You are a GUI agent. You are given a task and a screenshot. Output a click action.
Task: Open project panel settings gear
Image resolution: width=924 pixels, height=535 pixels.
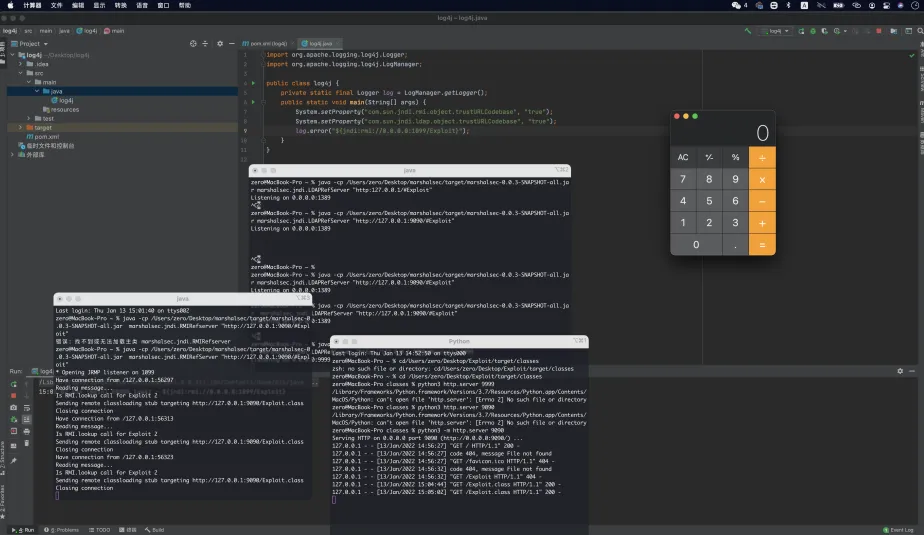220,44
